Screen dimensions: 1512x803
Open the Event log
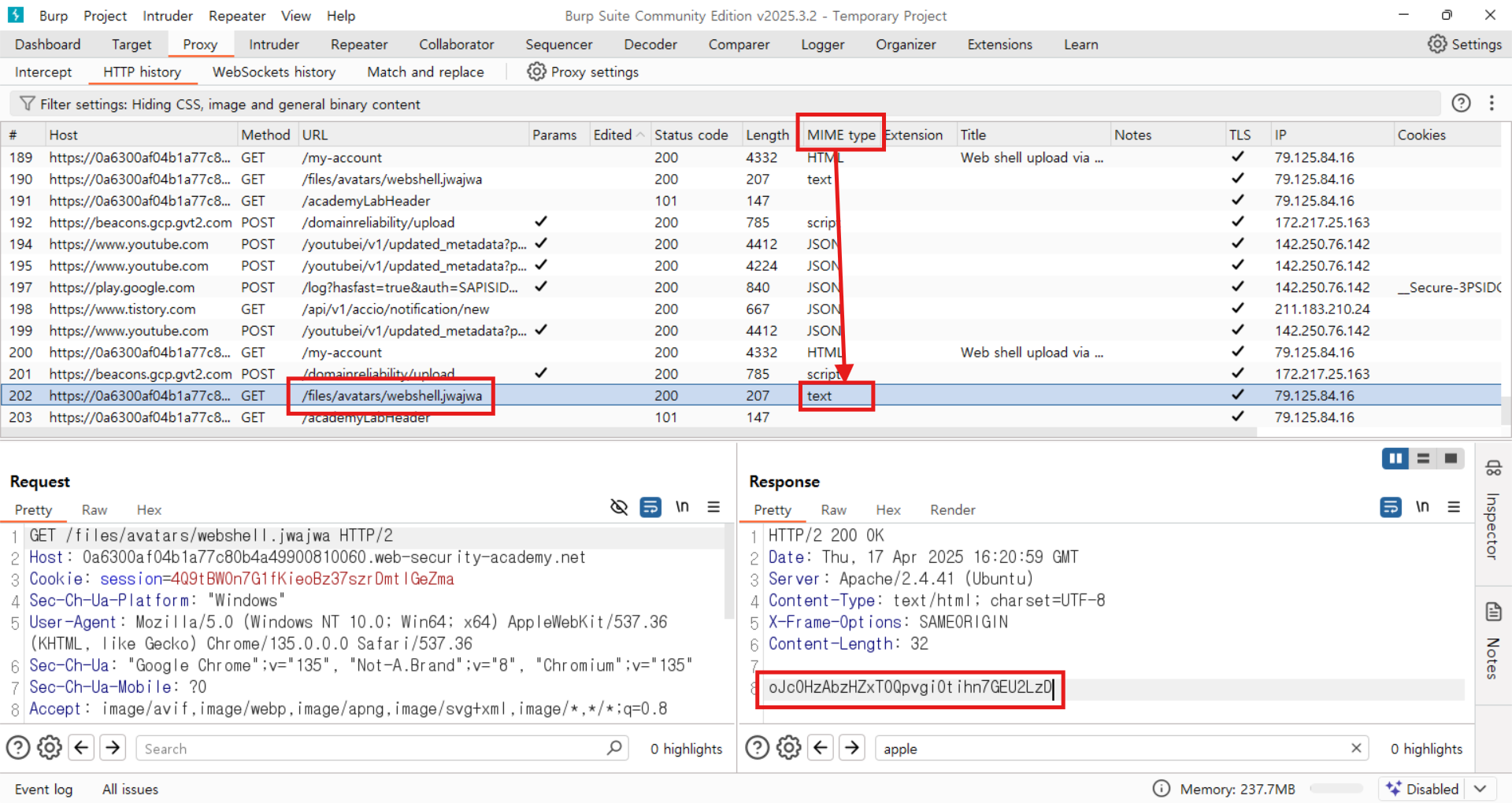pyautogui.click(x=43, y=789)
